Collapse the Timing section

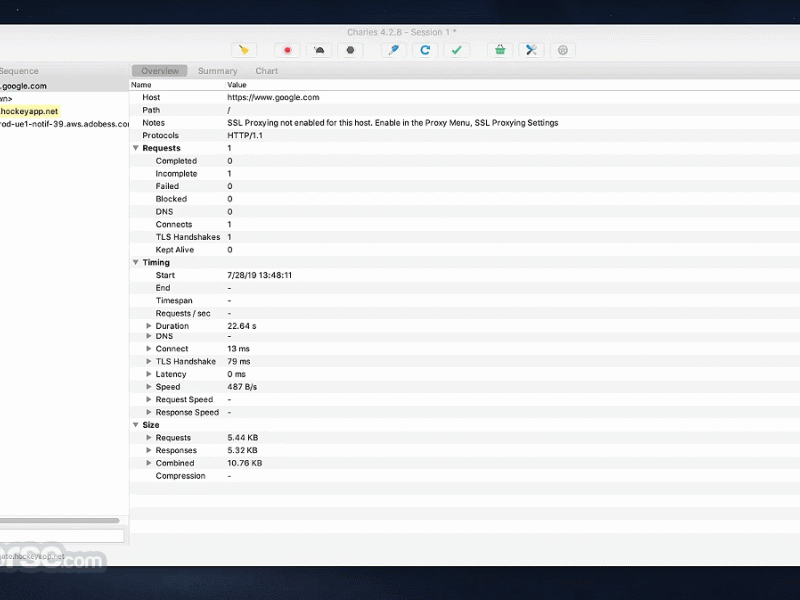click(x=136, y=262)
